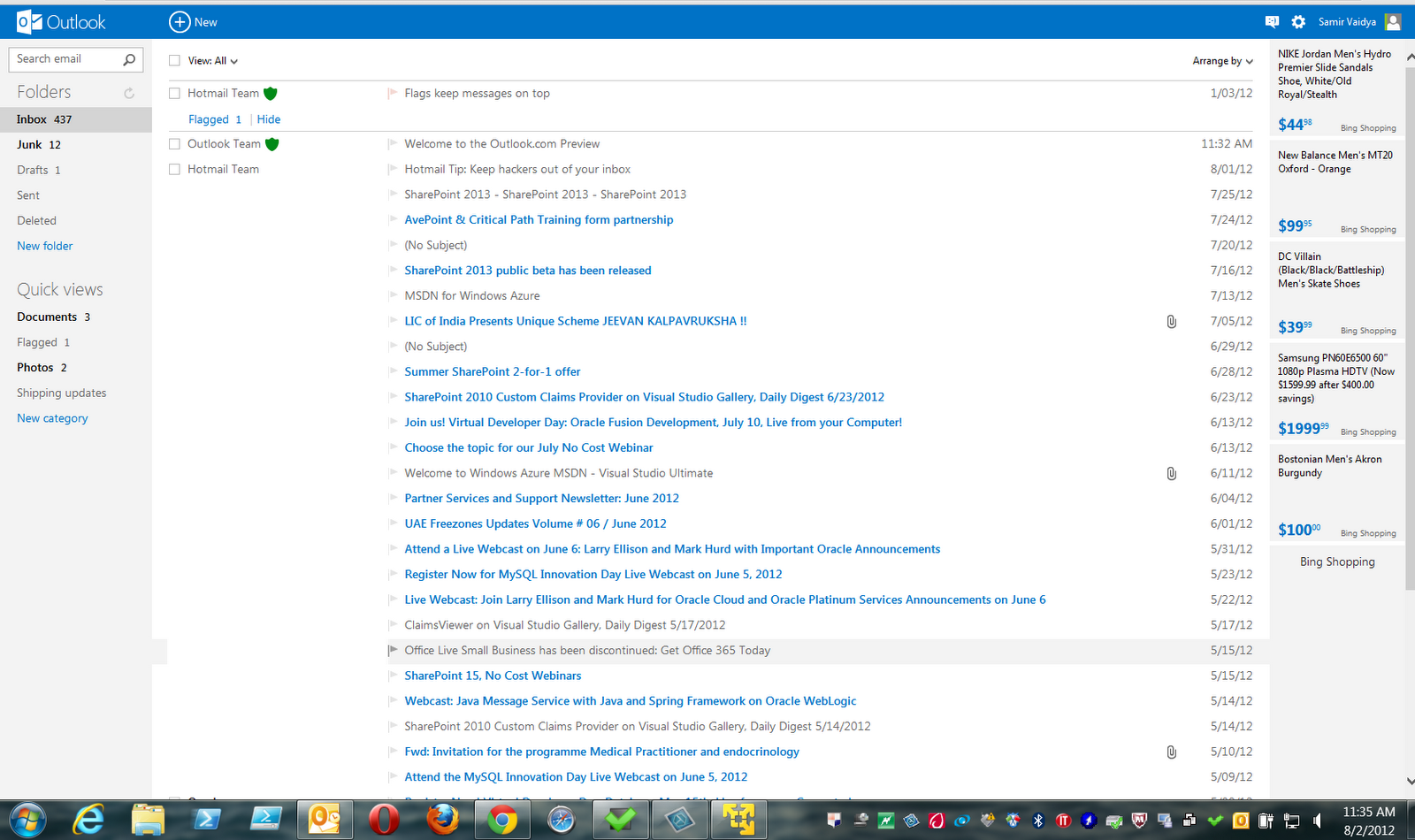Flag the Office Live discontinued message
The width and height of the screenshot is (1415, 840).
(x=392, y=650)
